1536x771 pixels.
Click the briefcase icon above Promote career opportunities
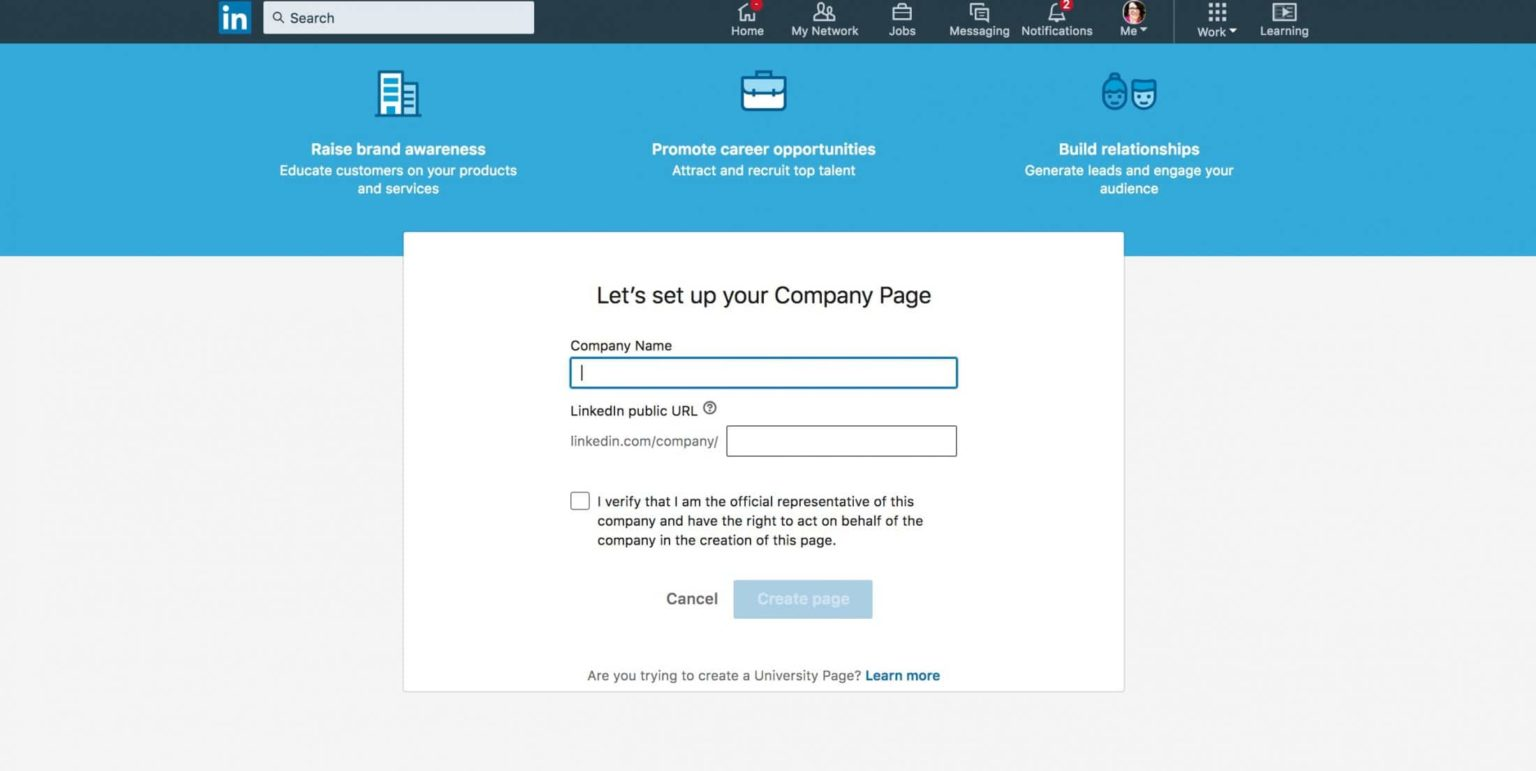pos(763,90)
